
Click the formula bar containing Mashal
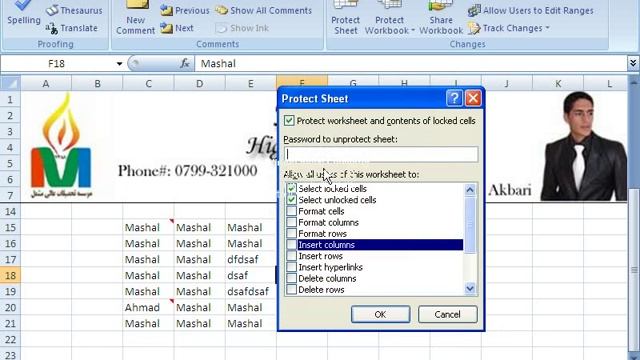411,64
